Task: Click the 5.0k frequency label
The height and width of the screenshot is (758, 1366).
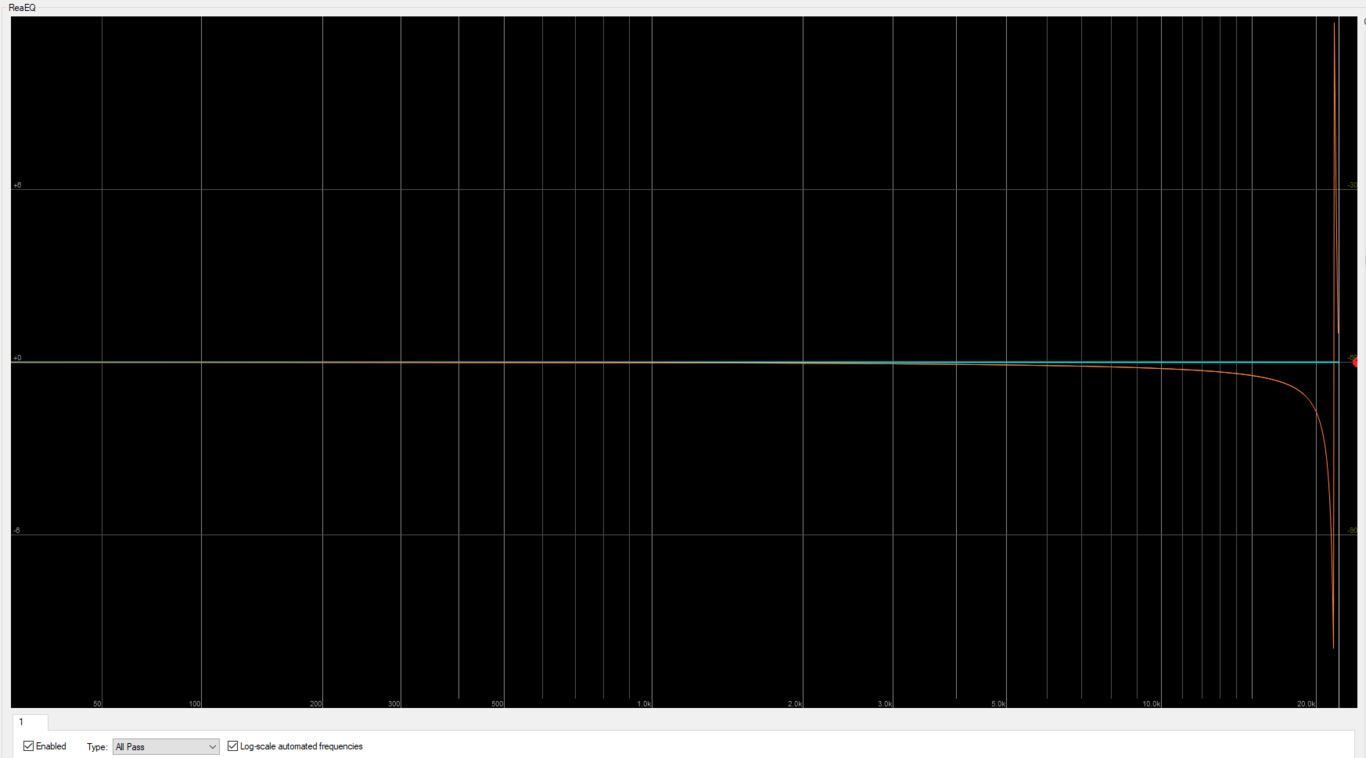Action: tap(998, 704)
